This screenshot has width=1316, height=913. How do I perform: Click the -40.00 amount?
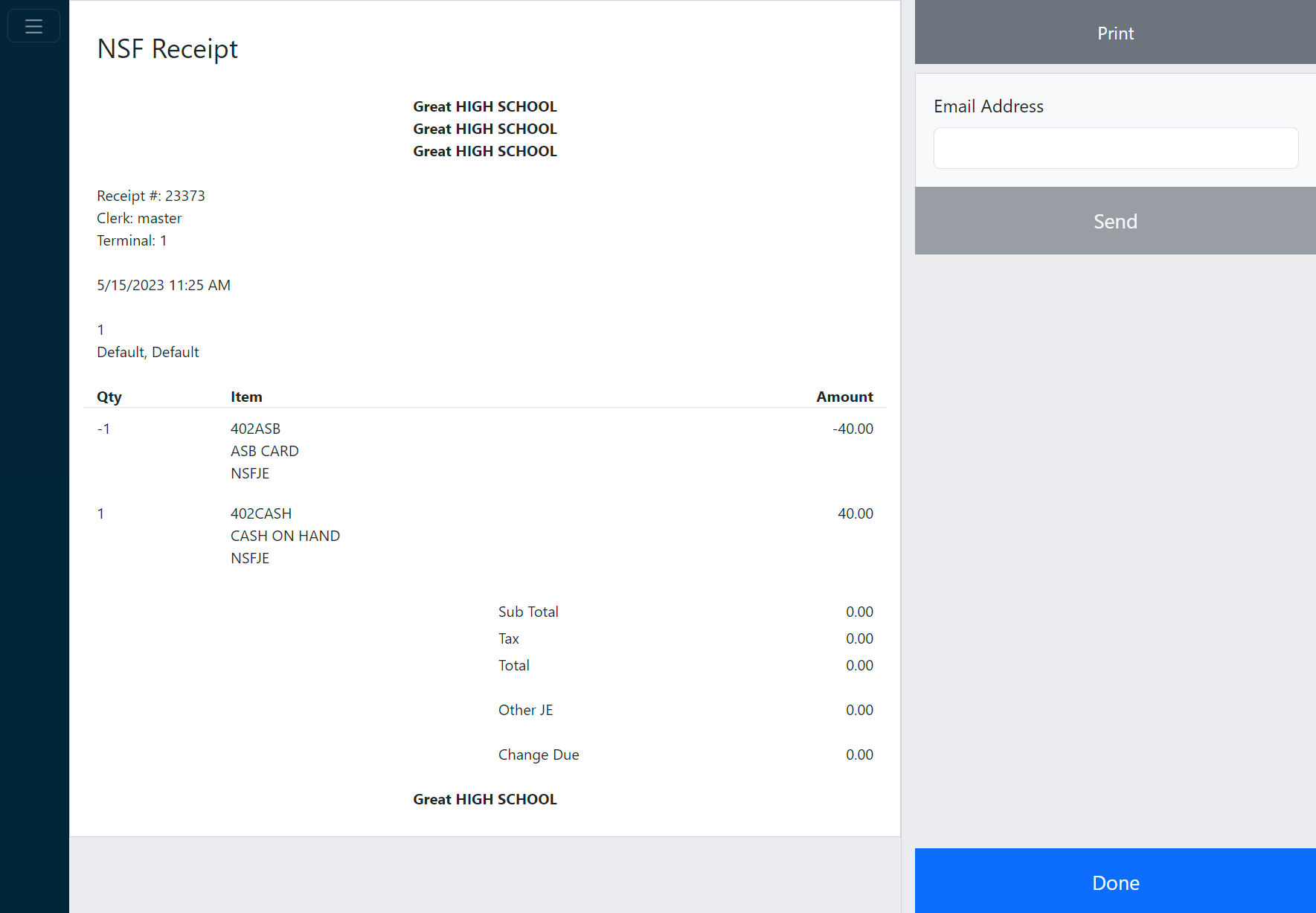pyautogui.click(x=852, y=428)
